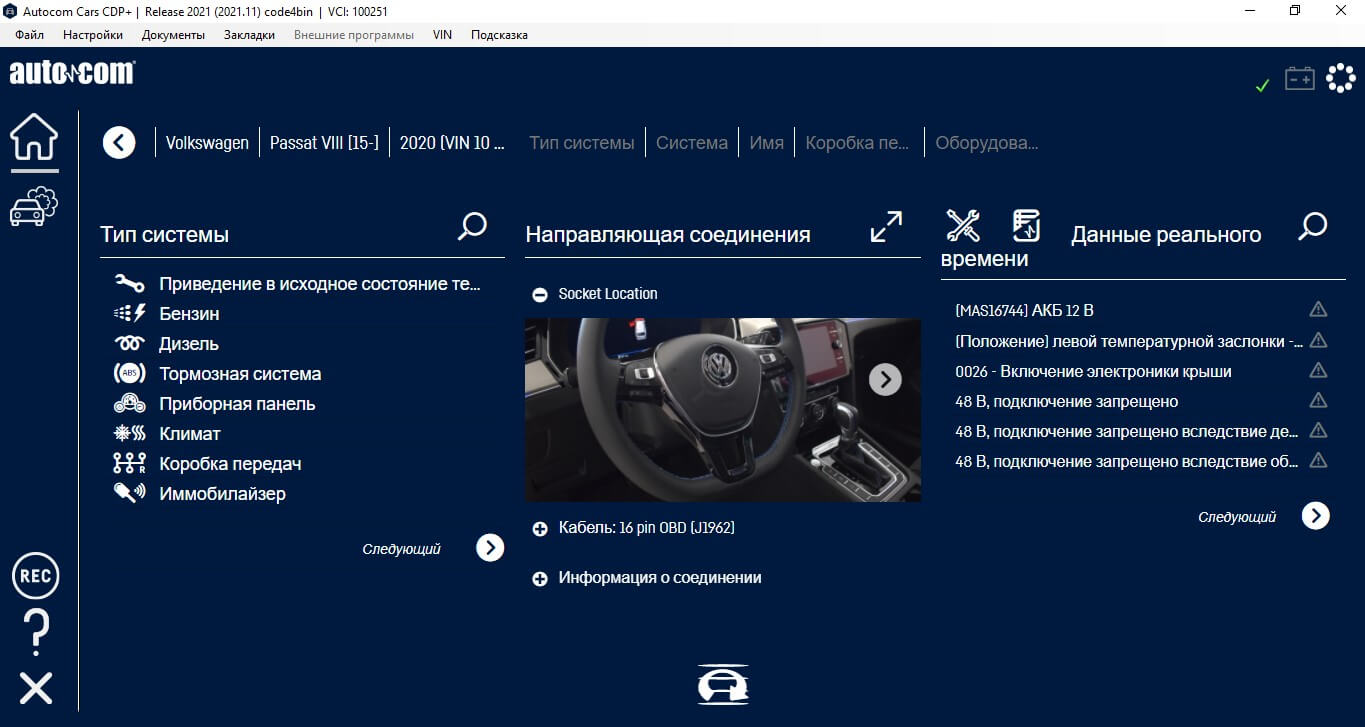The height and width of the screenshot is (727, 1365).
Task: Click the car scan icon at bottom center
Action: click(723, 685)
